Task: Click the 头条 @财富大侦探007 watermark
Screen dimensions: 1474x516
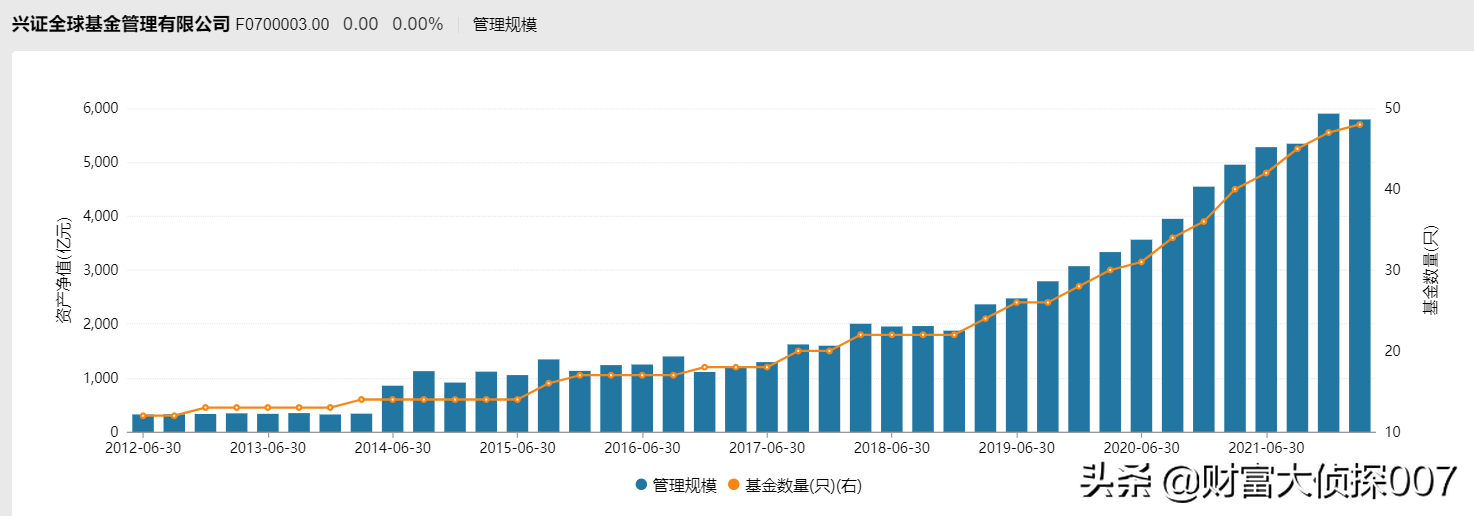Action: 1268,483
